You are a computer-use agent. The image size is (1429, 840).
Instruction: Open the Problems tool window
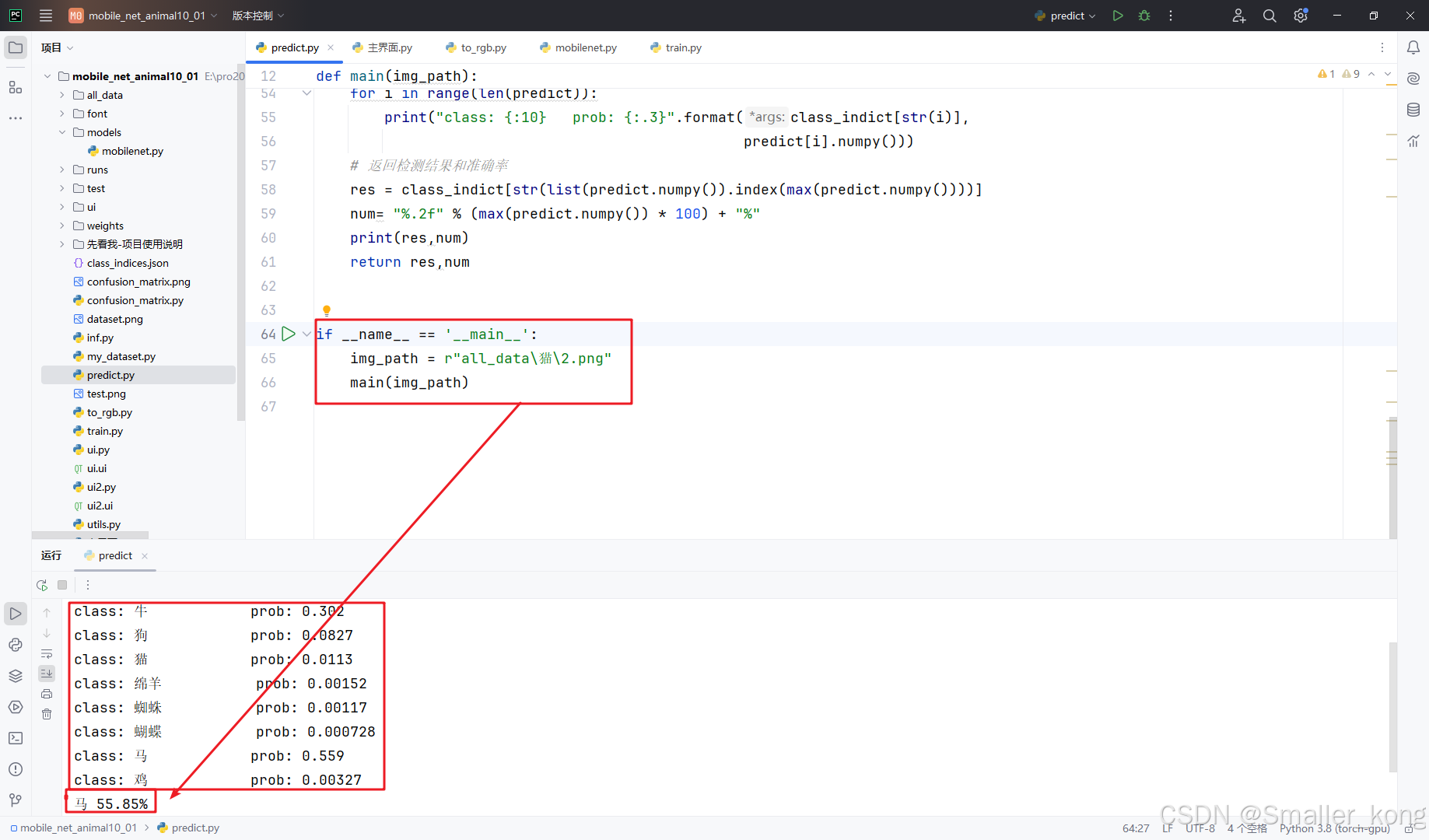point(16,769)
